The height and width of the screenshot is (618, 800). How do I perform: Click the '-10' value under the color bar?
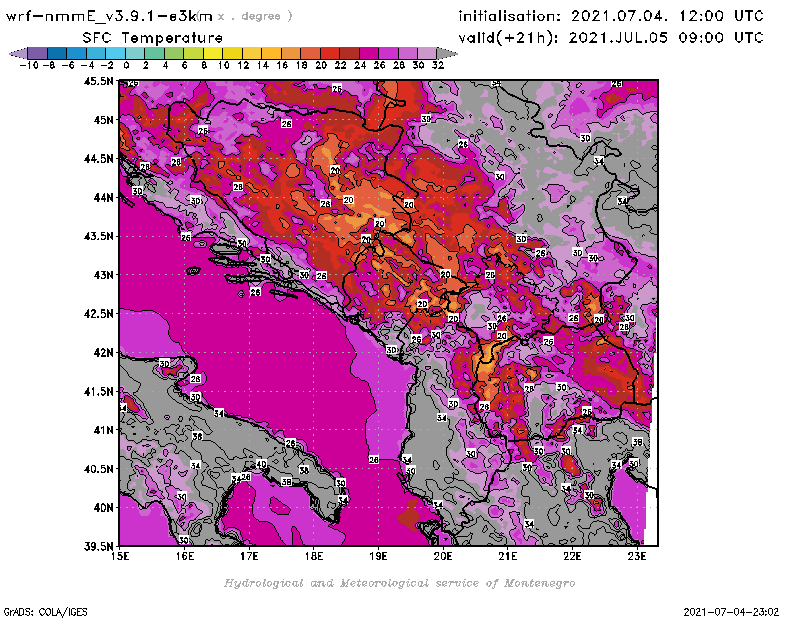(29, 65)
